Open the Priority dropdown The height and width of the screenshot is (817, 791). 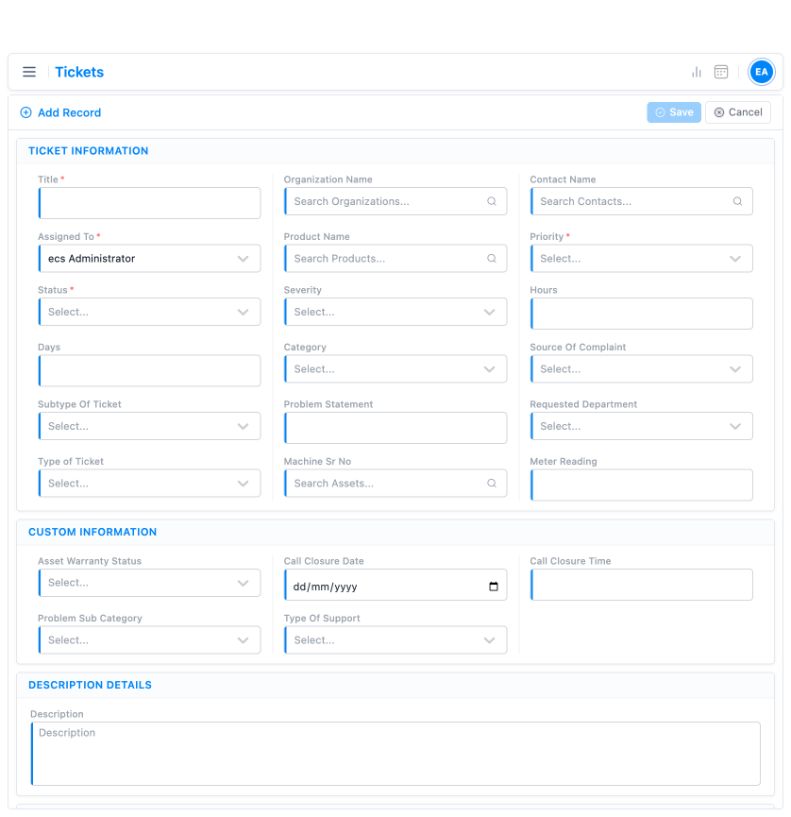click(x=641, y=258)
